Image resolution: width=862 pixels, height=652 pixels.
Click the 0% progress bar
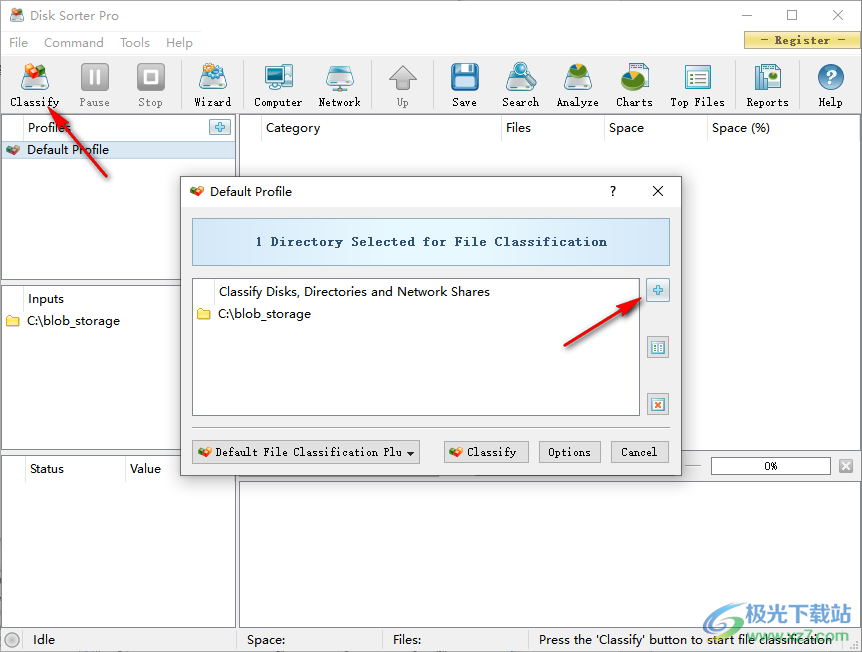pos(770,466)
